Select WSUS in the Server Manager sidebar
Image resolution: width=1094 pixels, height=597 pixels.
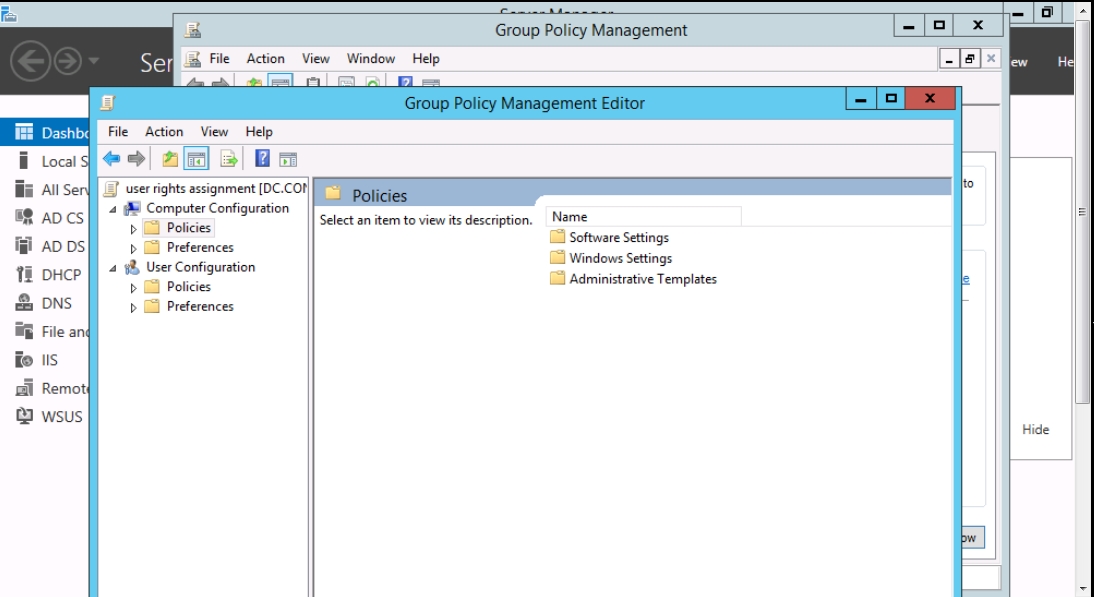pyautogui.click(x=61, y=417)
